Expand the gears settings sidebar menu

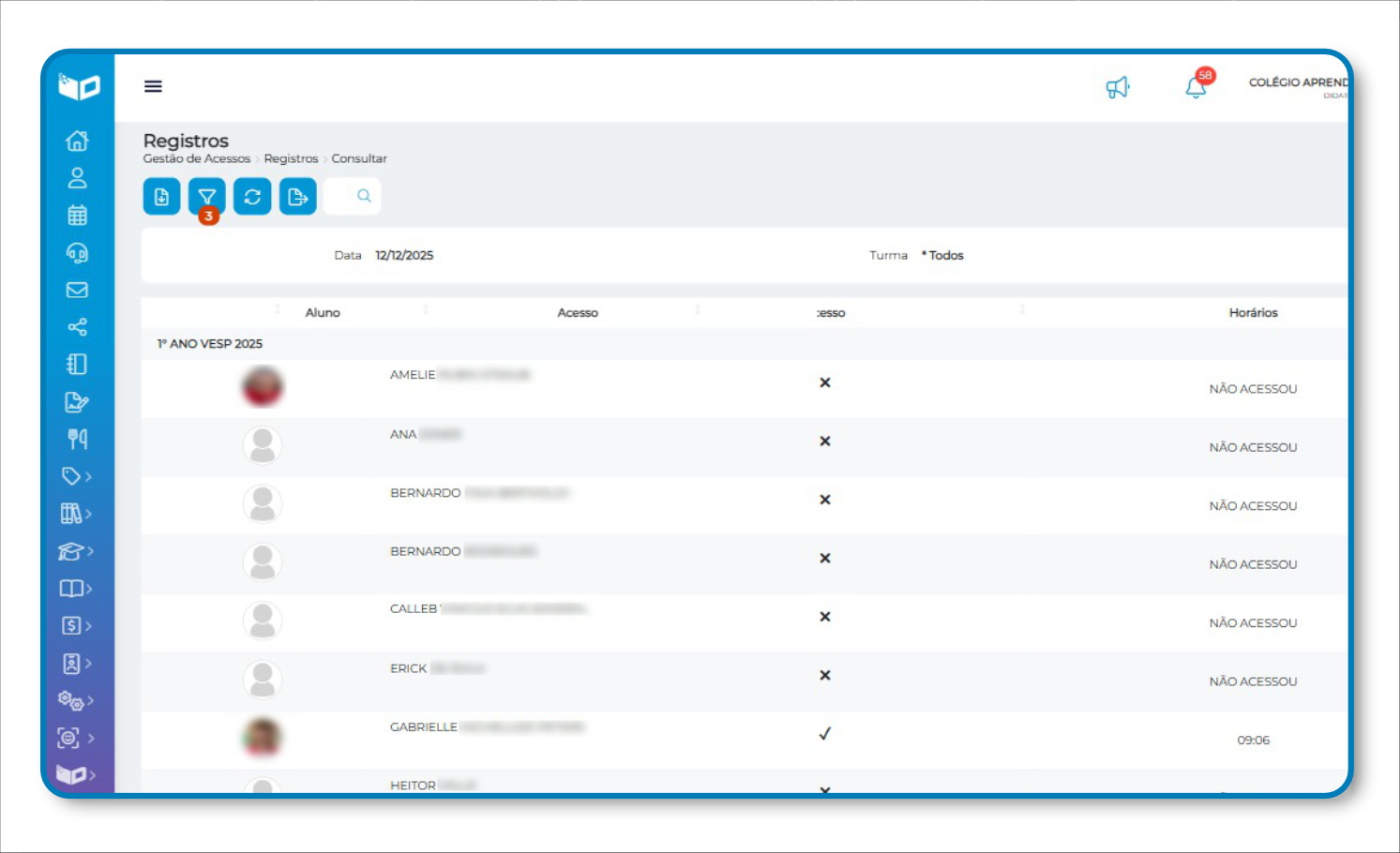point(75,700)
